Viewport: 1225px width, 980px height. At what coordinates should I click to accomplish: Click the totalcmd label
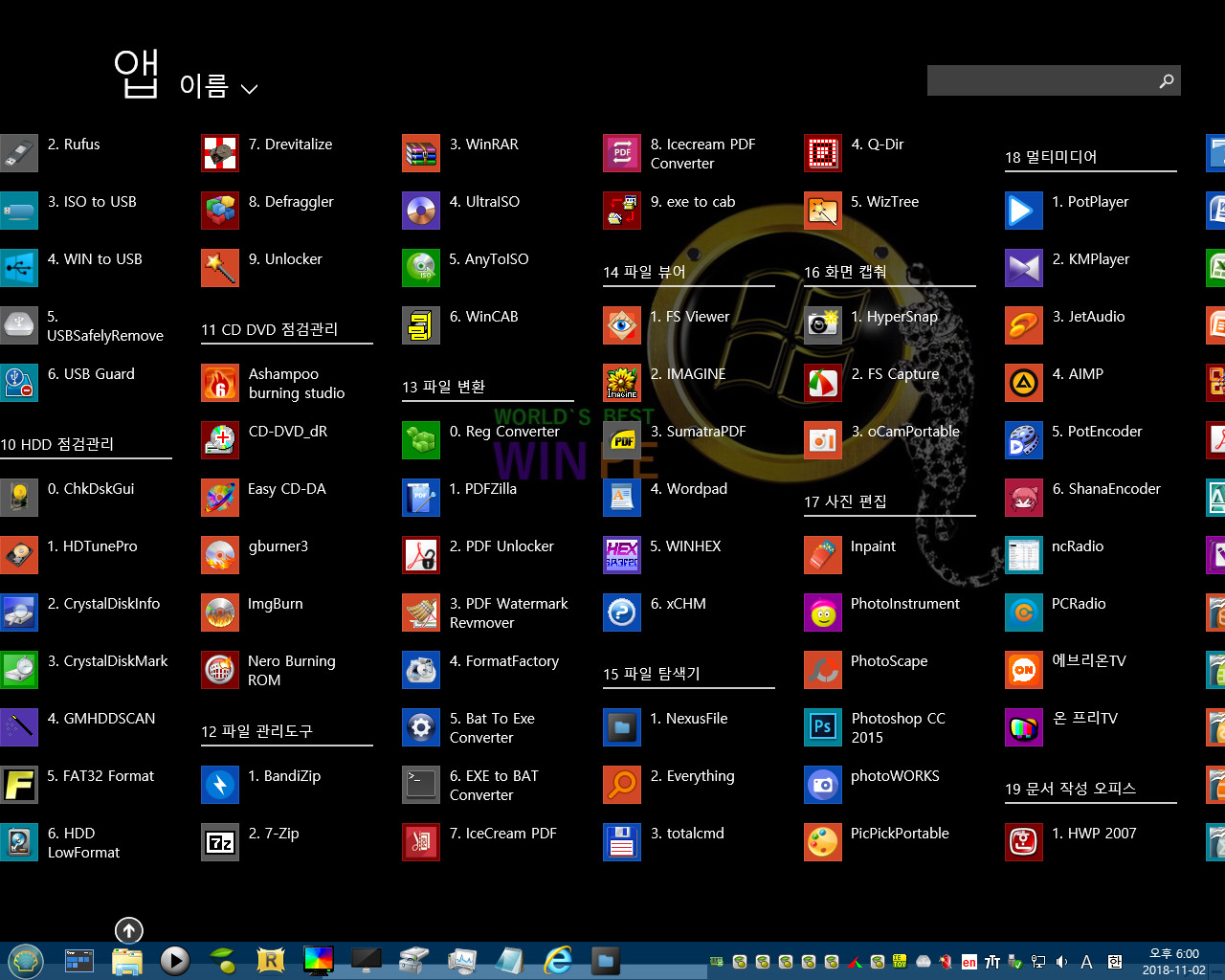(x=687, y=834)
